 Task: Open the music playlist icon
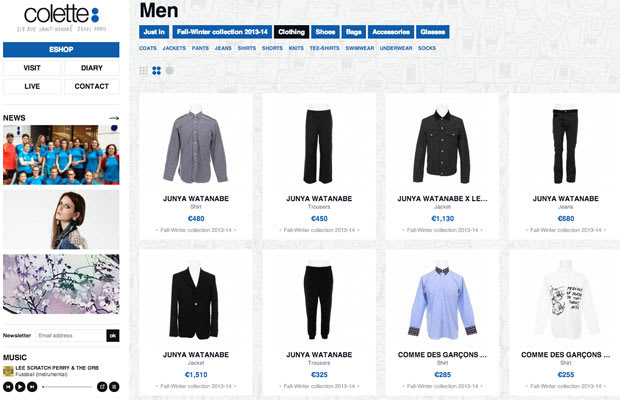tap(114, 387)
